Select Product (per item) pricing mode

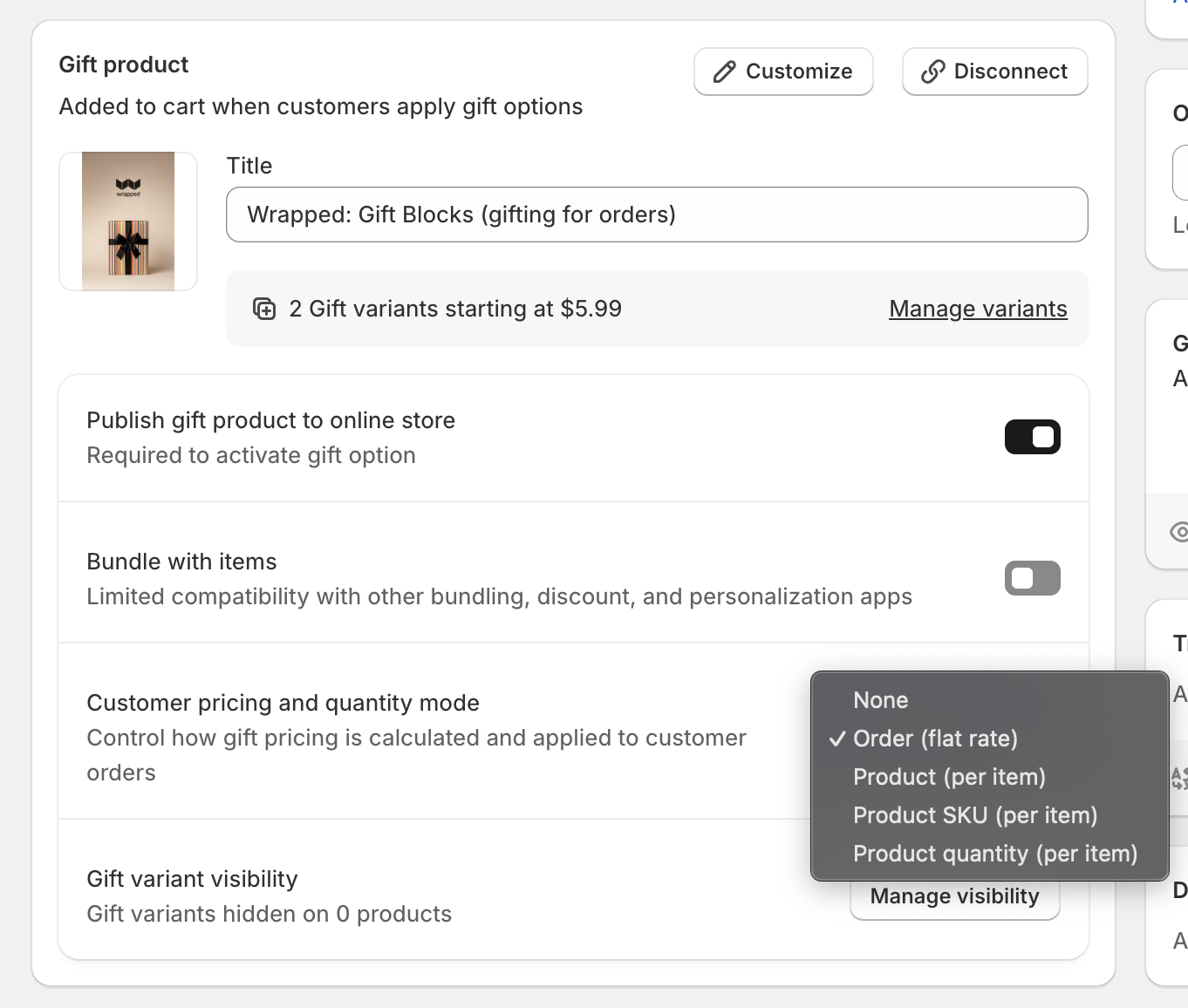pyautogui.click(x=949, y=777)
